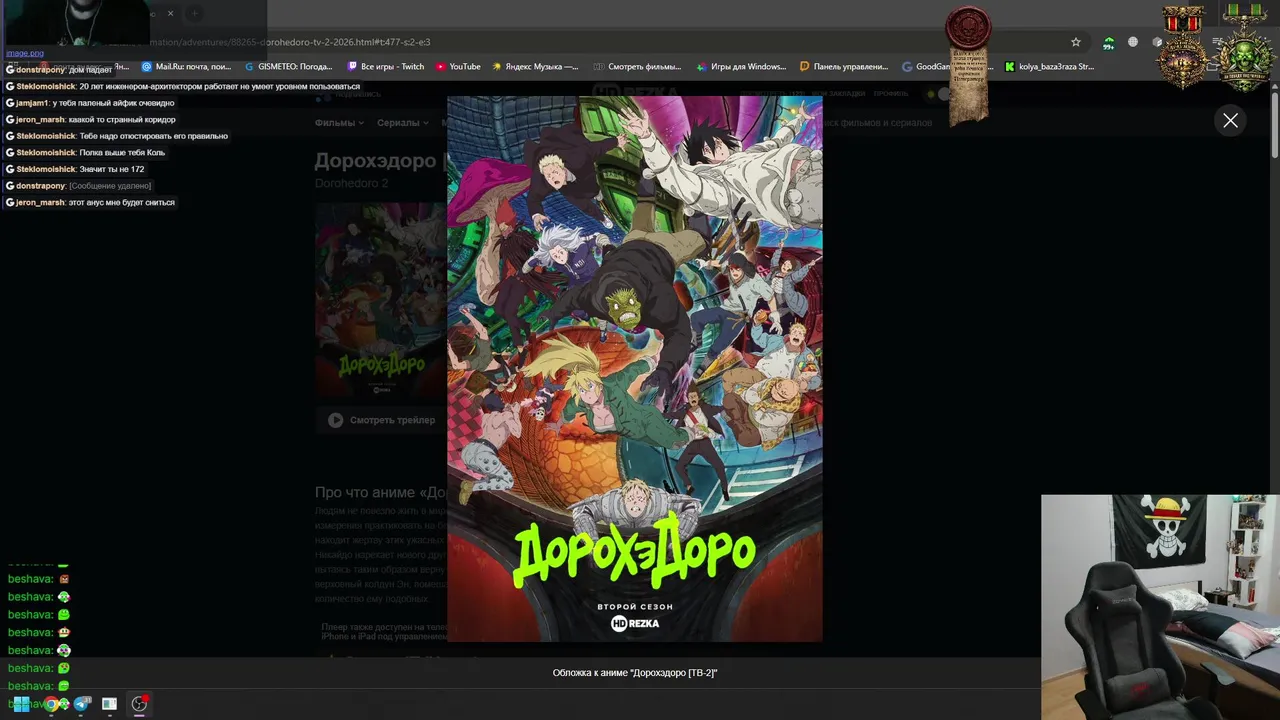
Task: Bookmark this page with the star icon
Action: [x=1076, y=42]
